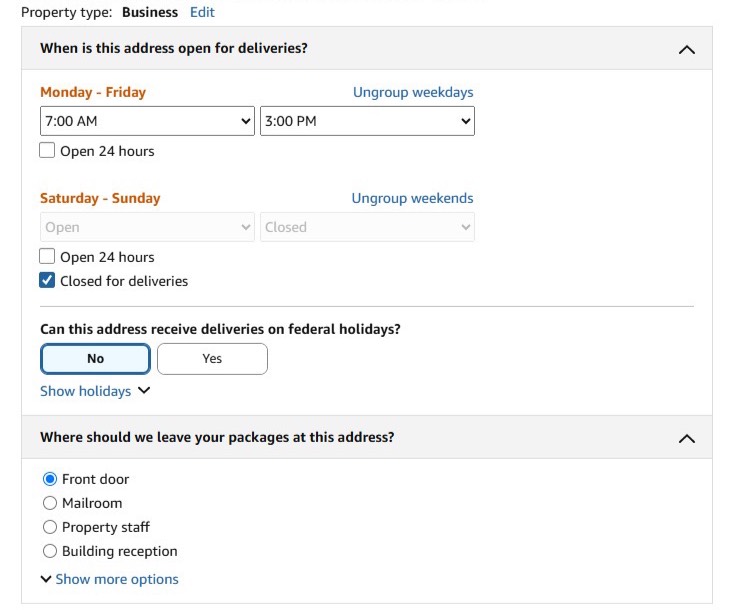Click the Ungroup weekends link

[412, 198]
